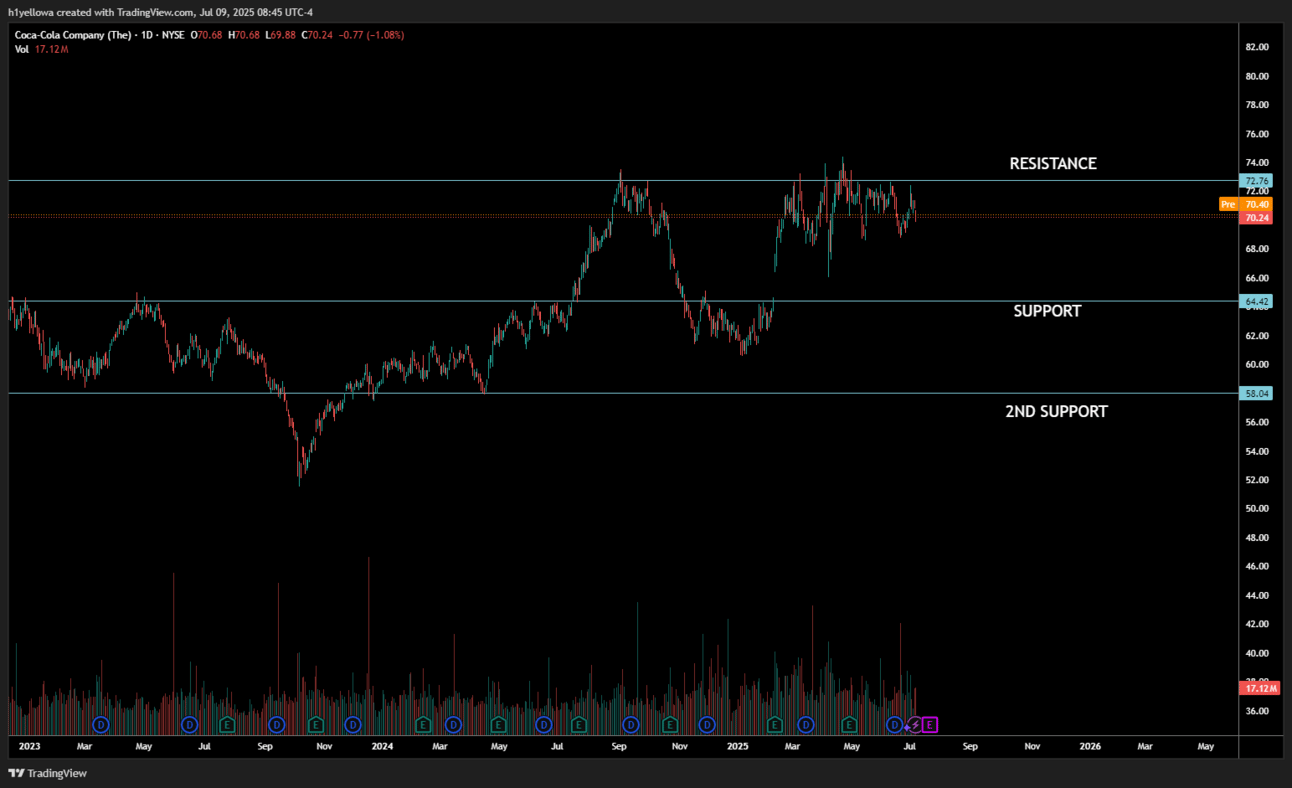Click the red 70.24 last price label
This screenshot has width=1292, height=788.
1257,218
